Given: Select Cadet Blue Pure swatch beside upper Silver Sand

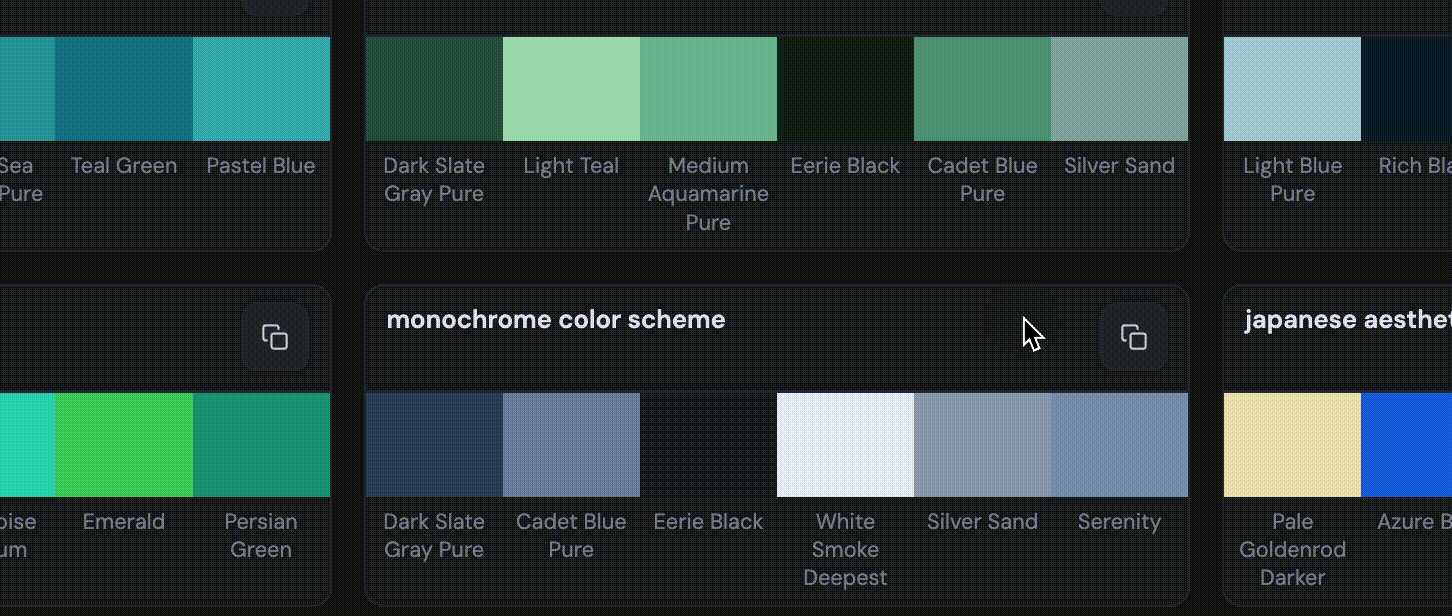Looking at the screenshot, I should point(982,89).
